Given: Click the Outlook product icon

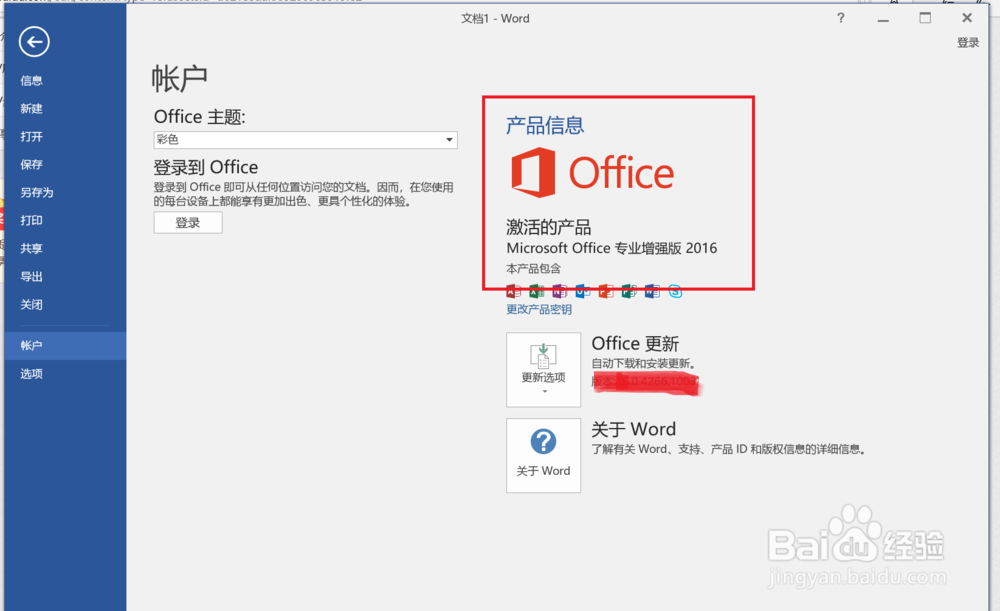Looking at the screenshot, I should pos(582,292).
